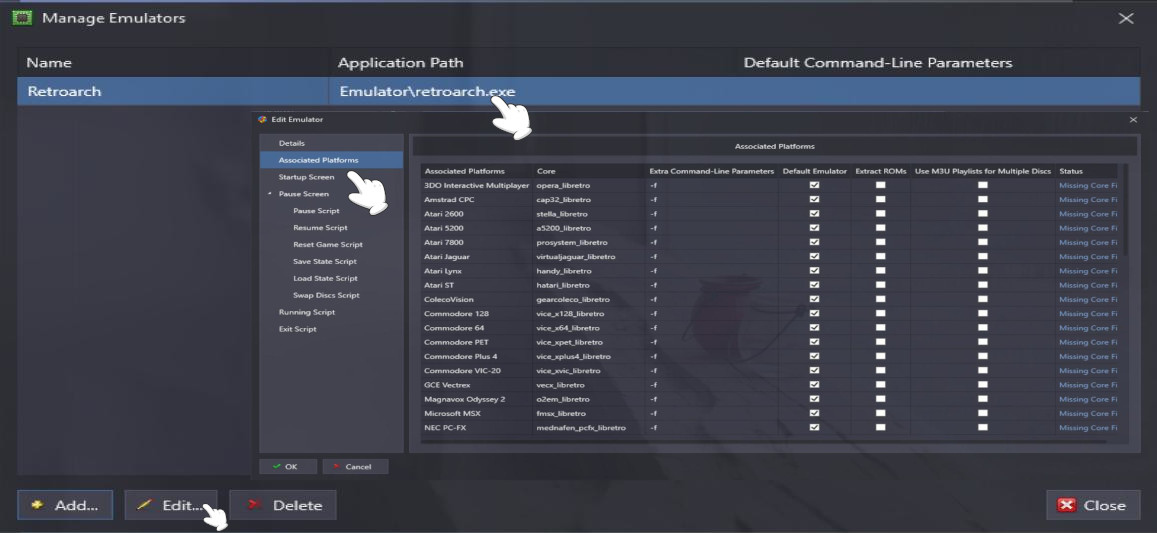Click the Close button with red X

(x=1093, y=505)
